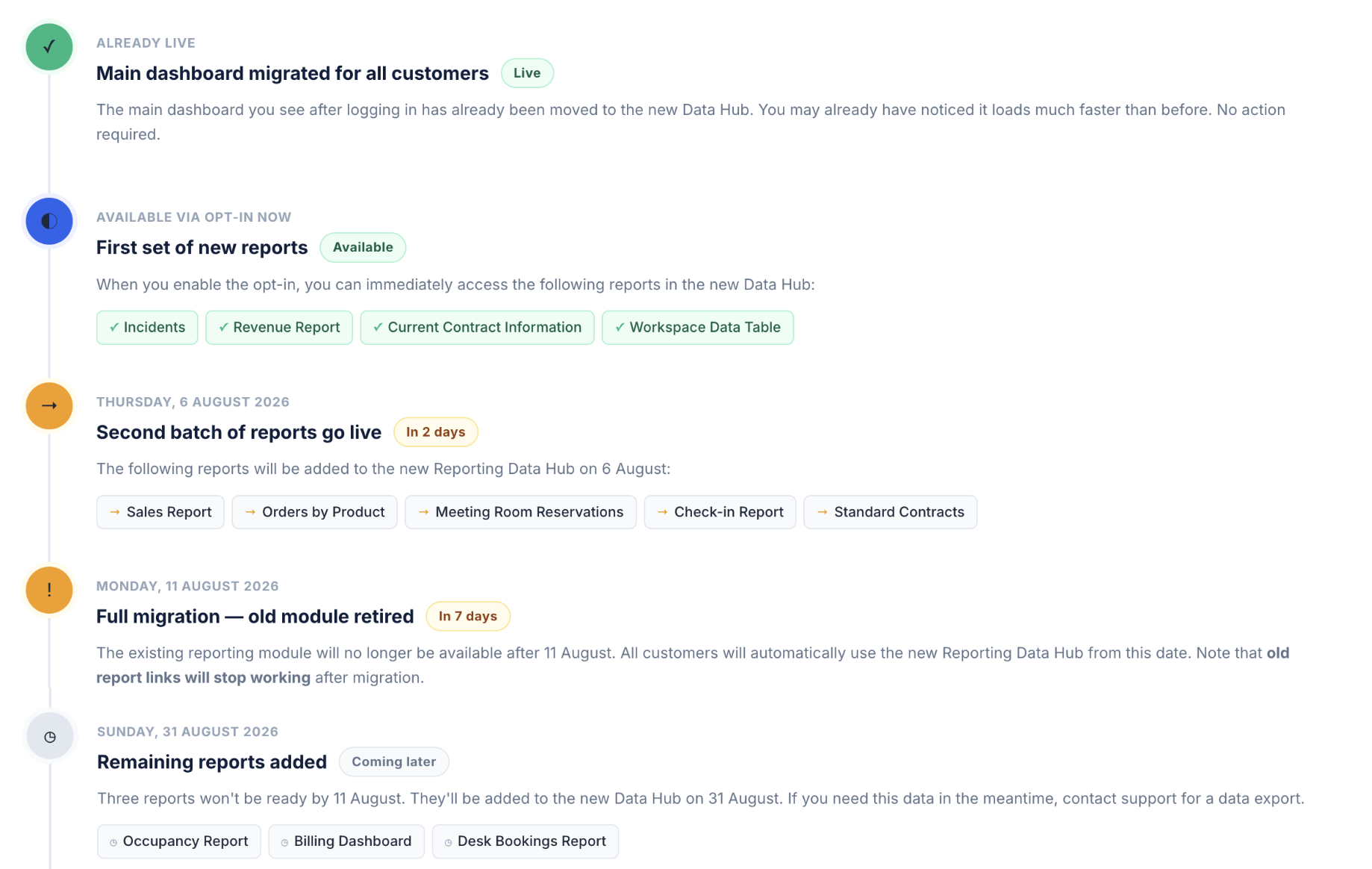Select the Revenue Report chip

click(x=279, y=328)
